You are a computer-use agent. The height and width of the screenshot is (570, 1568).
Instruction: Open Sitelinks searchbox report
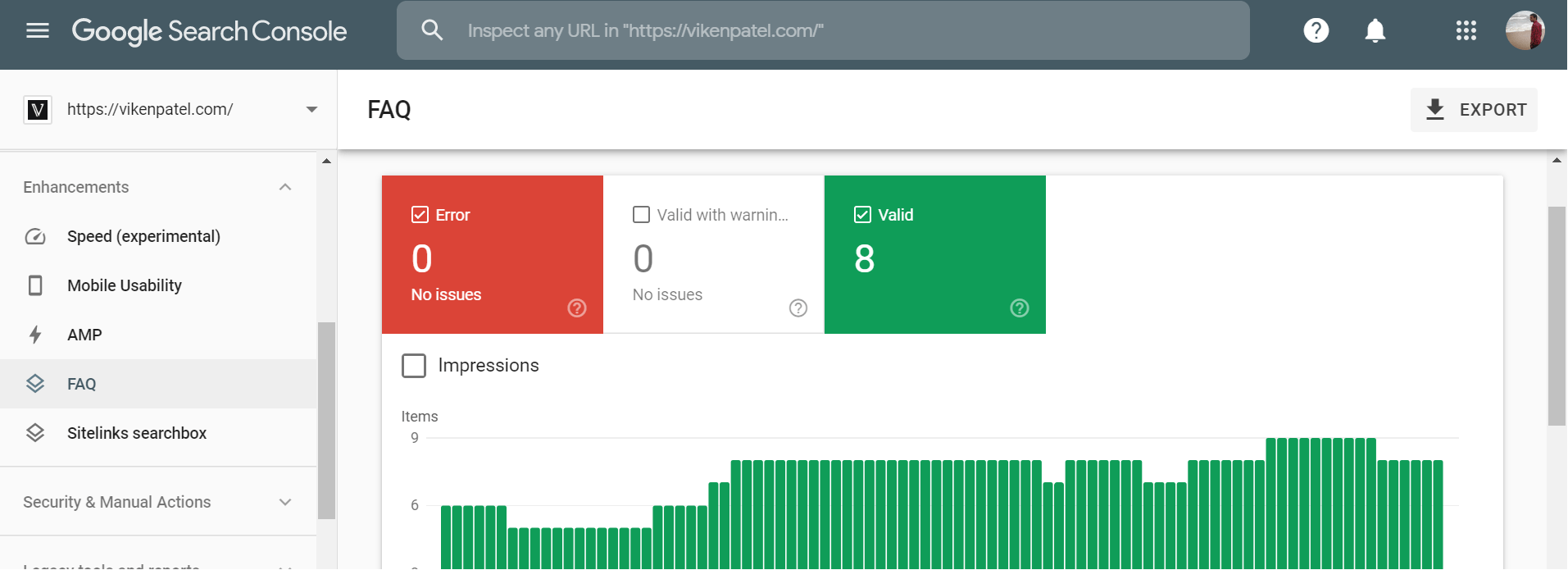(x=158, y=433)
